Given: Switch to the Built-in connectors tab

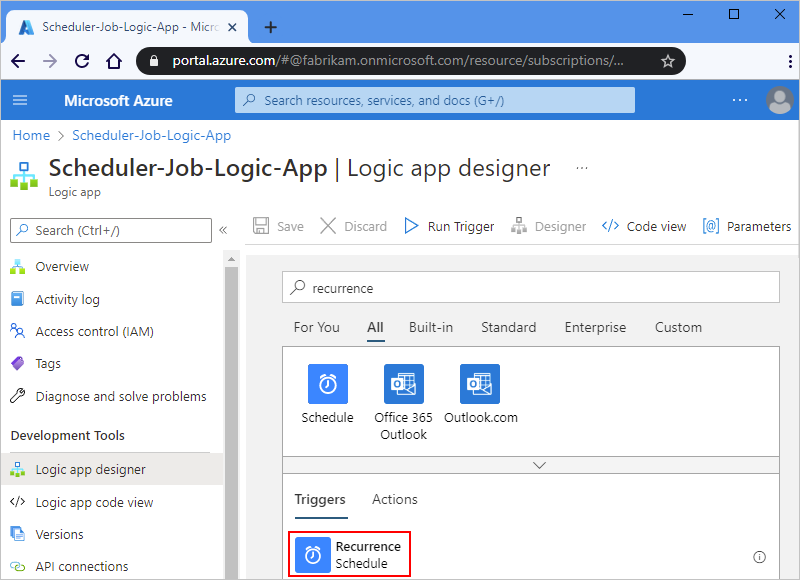Looking at the screenshot, I should click(x=431, y=327).
